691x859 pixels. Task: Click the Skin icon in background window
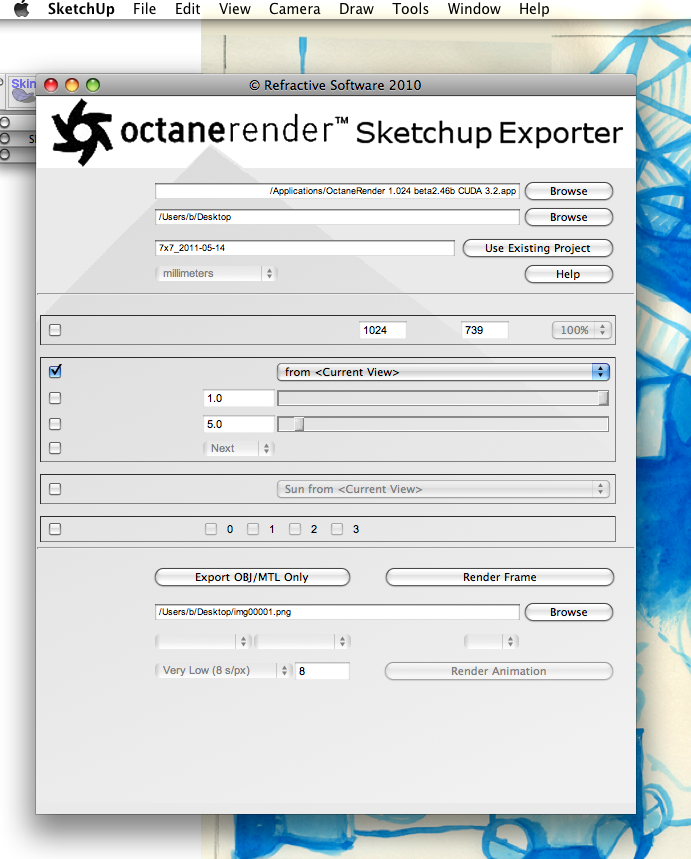click(22, 90)
